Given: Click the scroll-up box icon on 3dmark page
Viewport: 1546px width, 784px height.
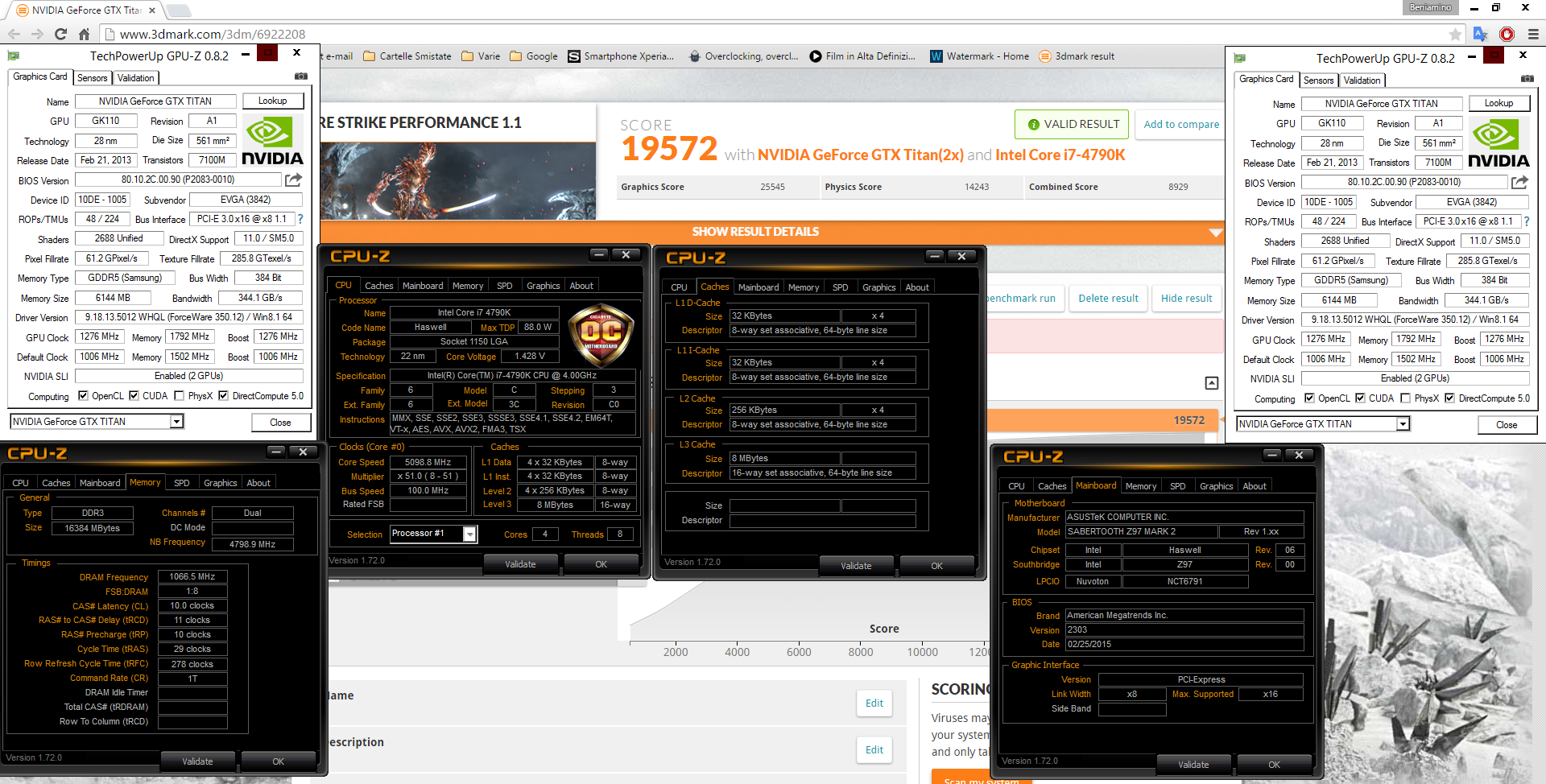Looking at the screenshot, I should coord(1212,383).
